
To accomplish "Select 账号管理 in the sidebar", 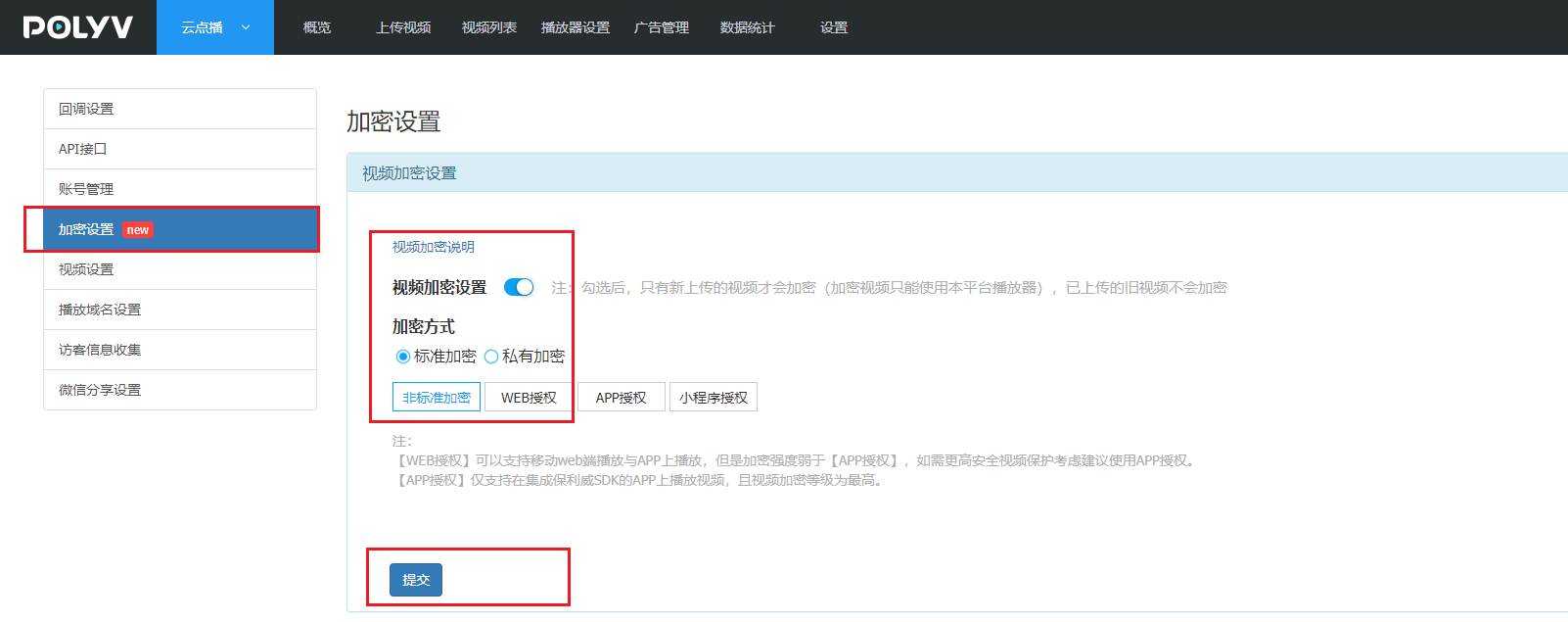I will point(180,189).
